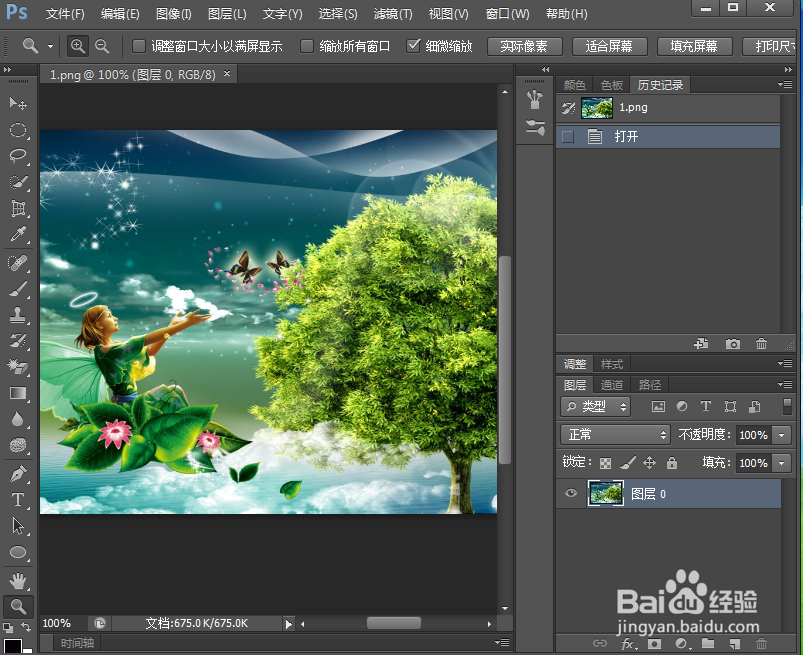This screenshot has width=803, height=655.
Task: Open the 图像(I) menu
Action: pyautogui.click(x=173, y=14)
